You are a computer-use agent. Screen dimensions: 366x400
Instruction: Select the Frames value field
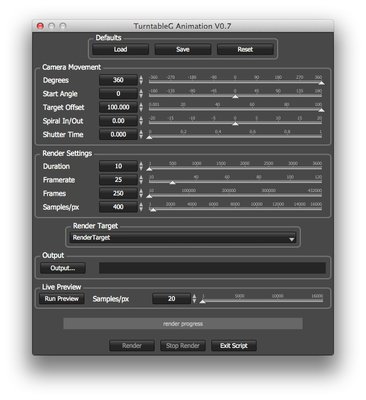(x=118, y=193)
